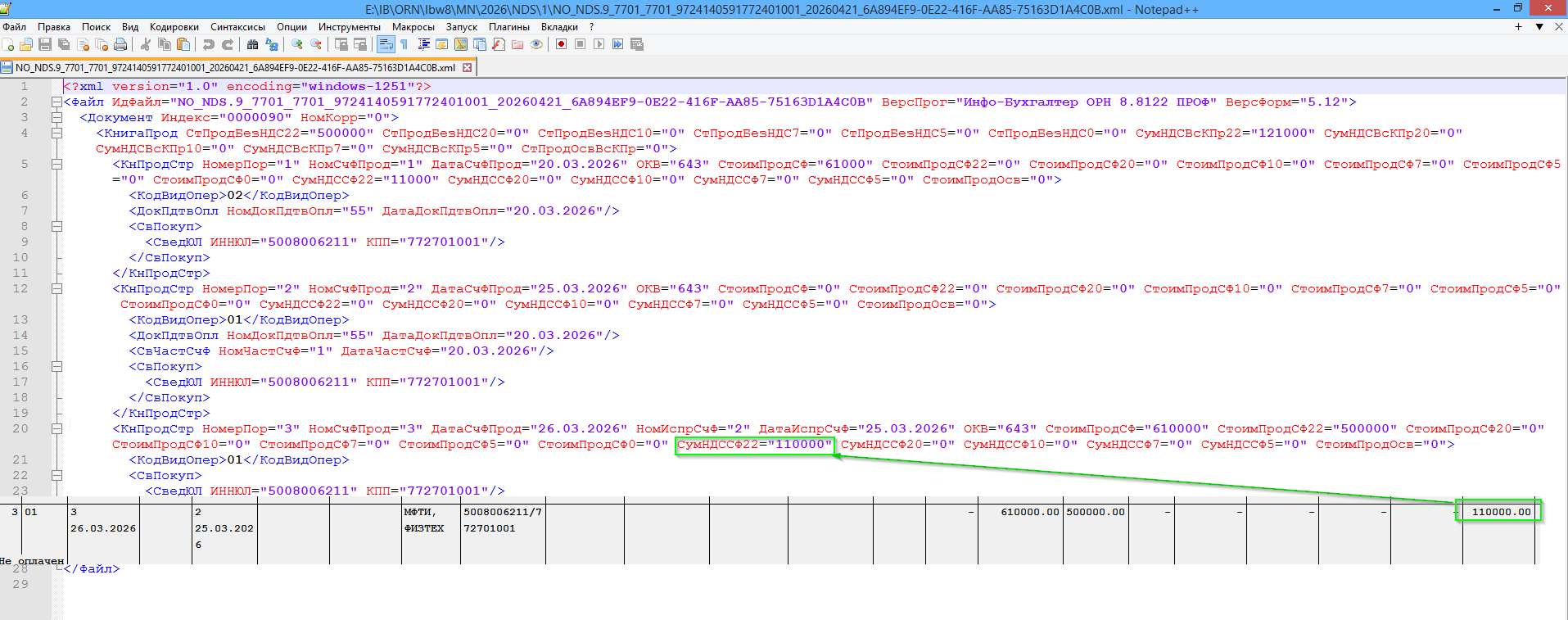The image size is (1568, 620).
Task: Collapse the КнигаПрод fold marker on line 4
Action: pyautogui.click(x=56, y=134)
